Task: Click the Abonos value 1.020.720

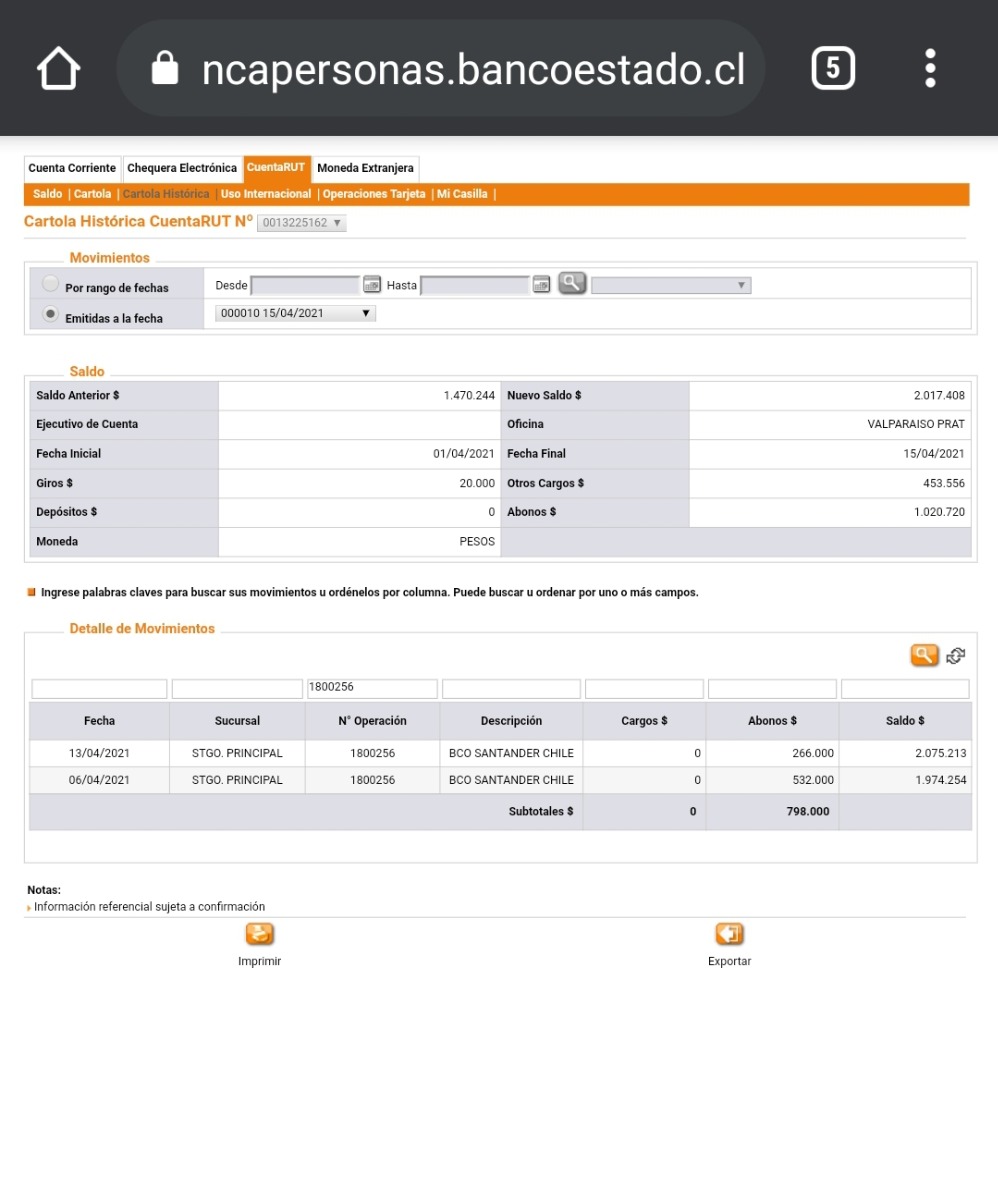Action: [939, 512]
